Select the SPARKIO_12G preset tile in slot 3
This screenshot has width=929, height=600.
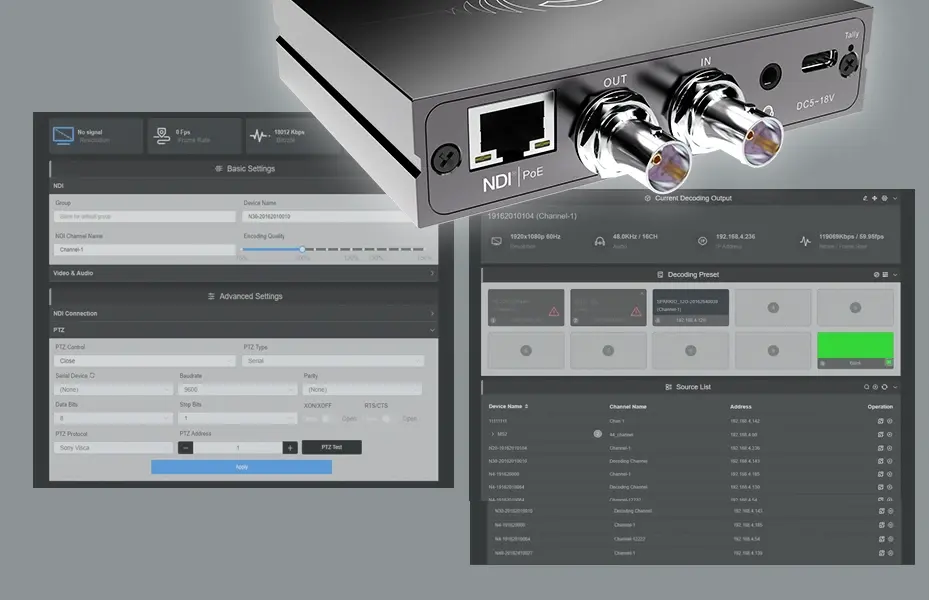click(x=691, y=307)
